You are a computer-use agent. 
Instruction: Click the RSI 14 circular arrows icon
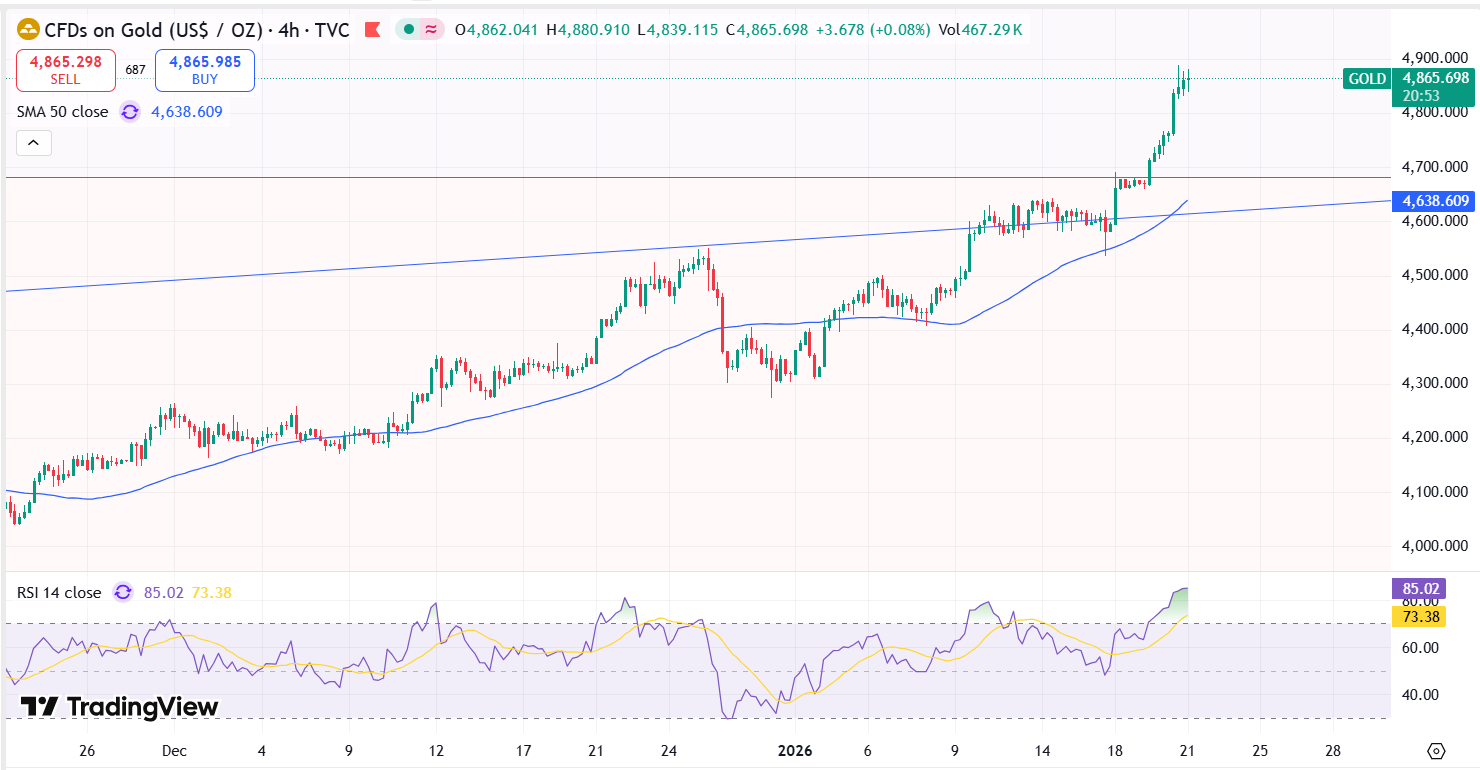121,592
